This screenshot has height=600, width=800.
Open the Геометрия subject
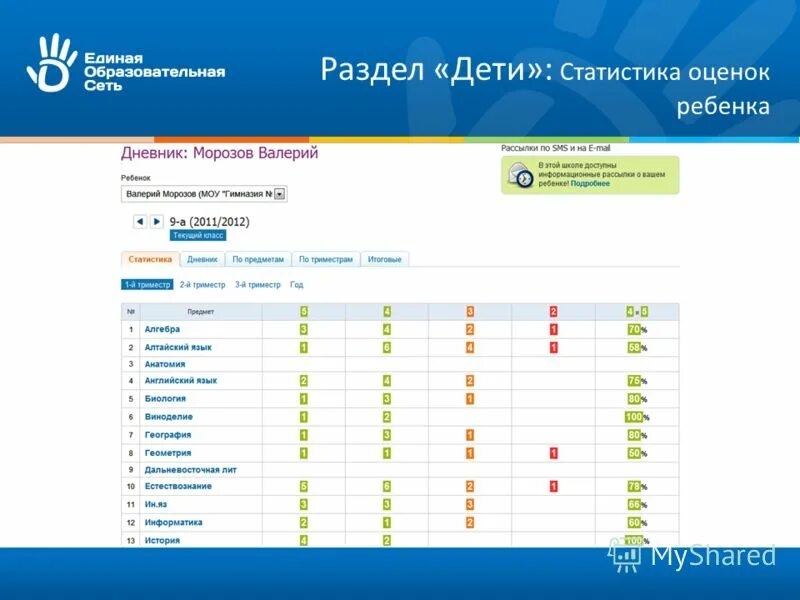click(168, 453)
